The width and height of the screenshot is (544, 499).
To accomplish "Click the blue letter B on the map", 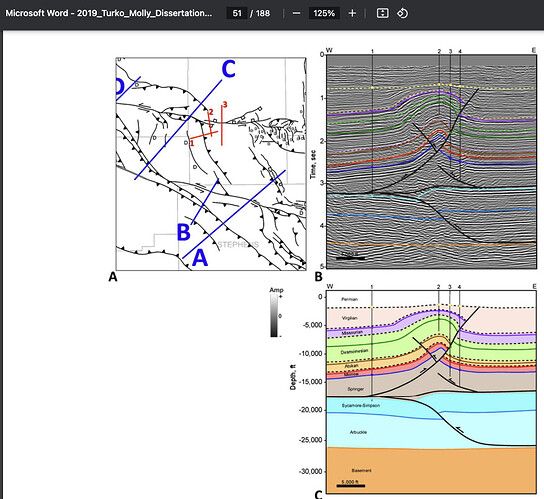I will [184, 232].
